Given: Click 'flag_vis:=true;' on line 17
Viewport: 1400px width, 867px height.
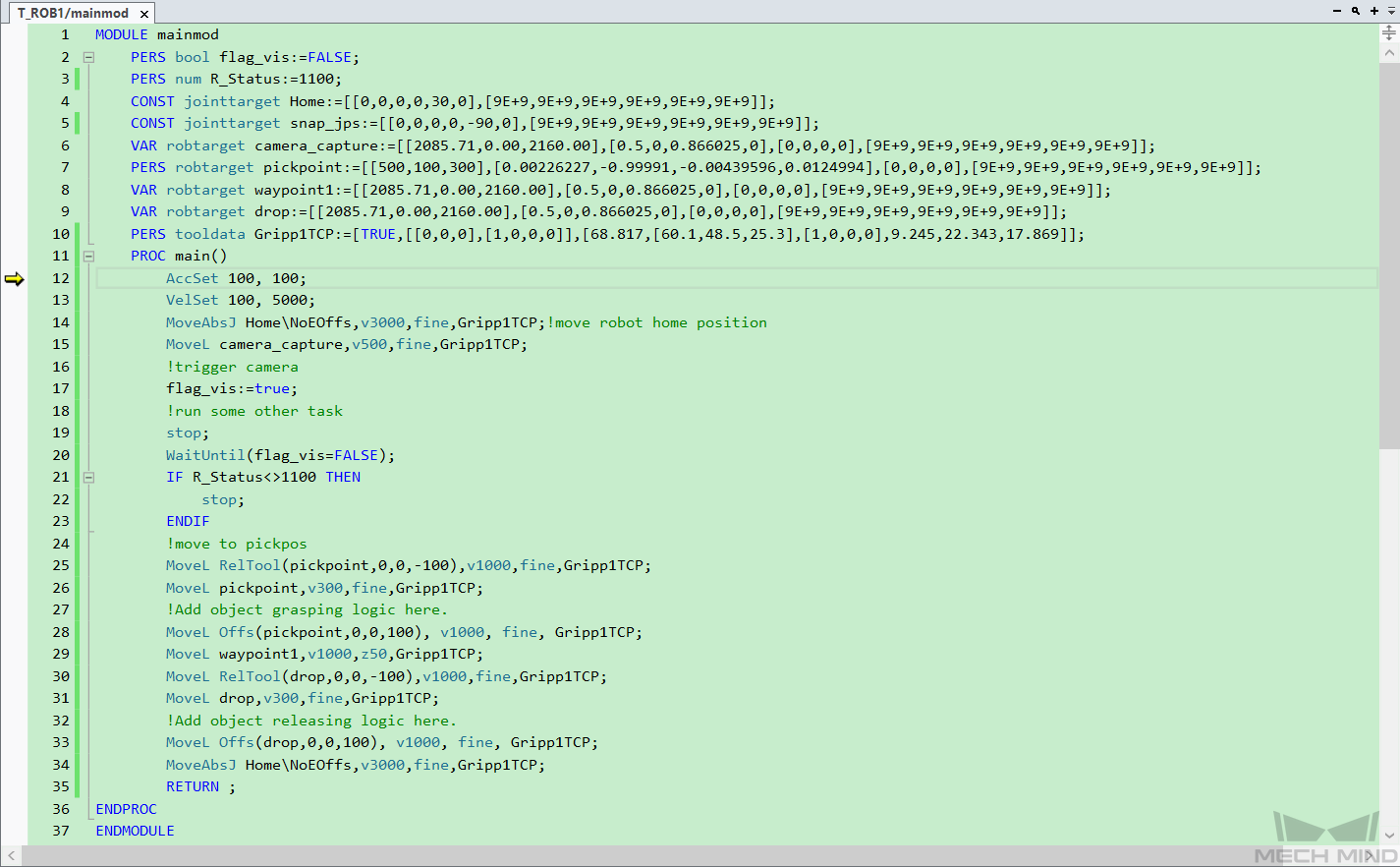Looking at the screenshot, I should (232, 388).
